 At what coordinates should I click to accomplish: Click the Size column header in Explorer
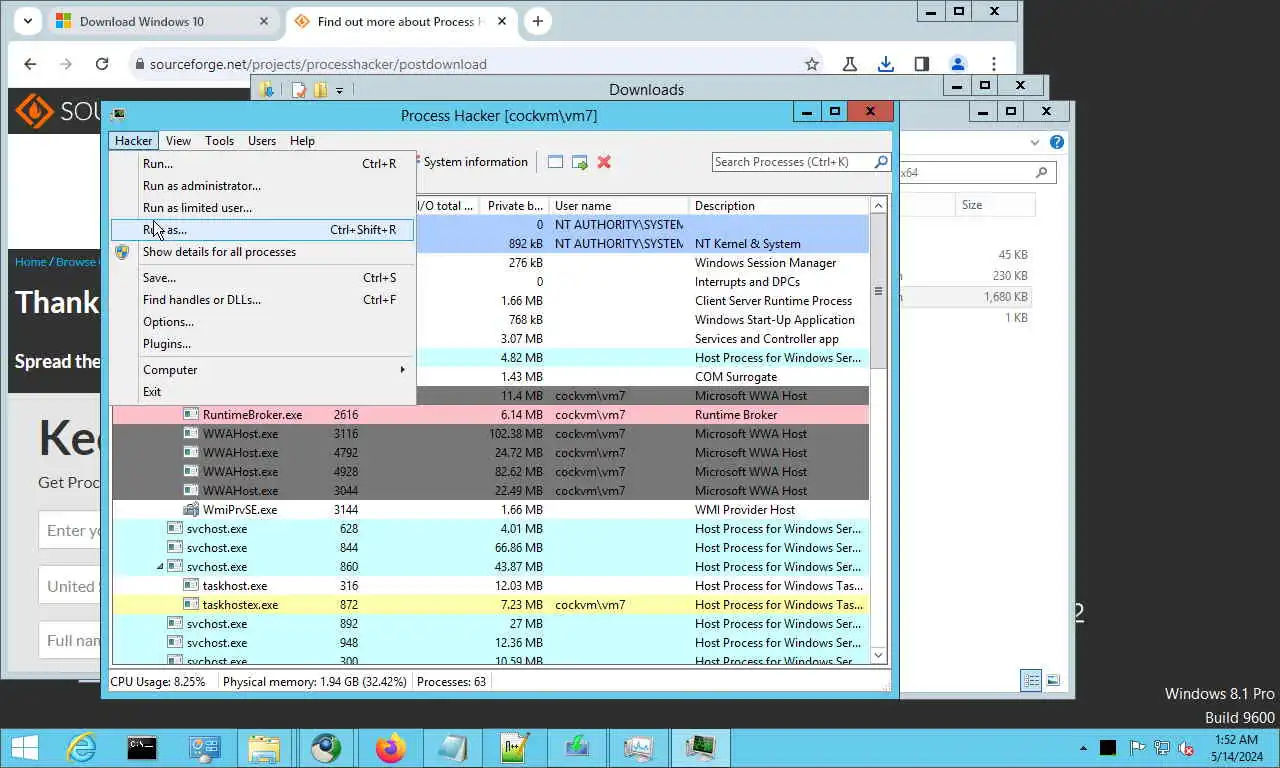point(993,205)
